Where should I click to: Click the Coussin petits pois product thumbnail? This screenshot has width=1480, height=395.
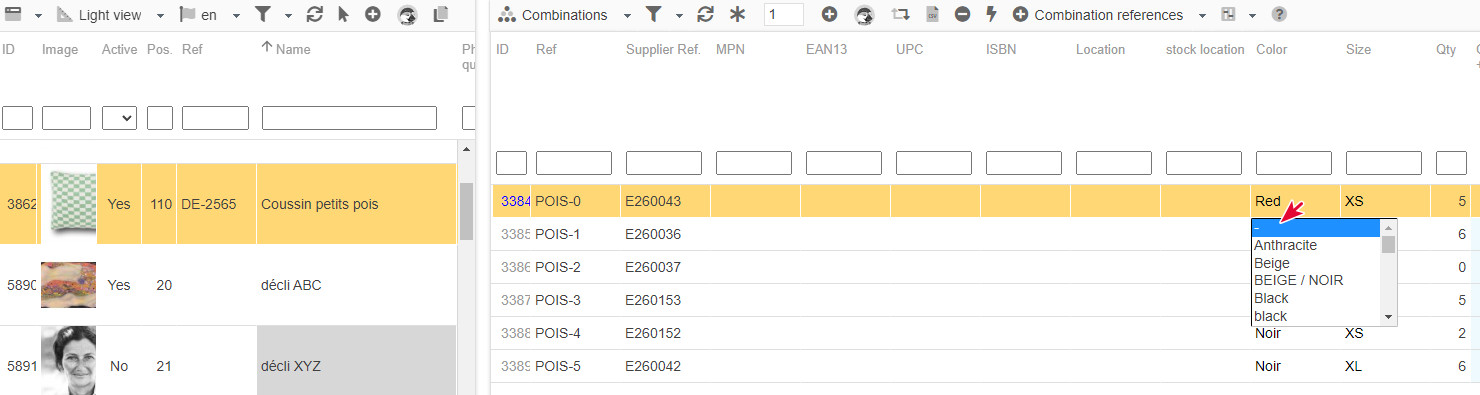(68, 204)
